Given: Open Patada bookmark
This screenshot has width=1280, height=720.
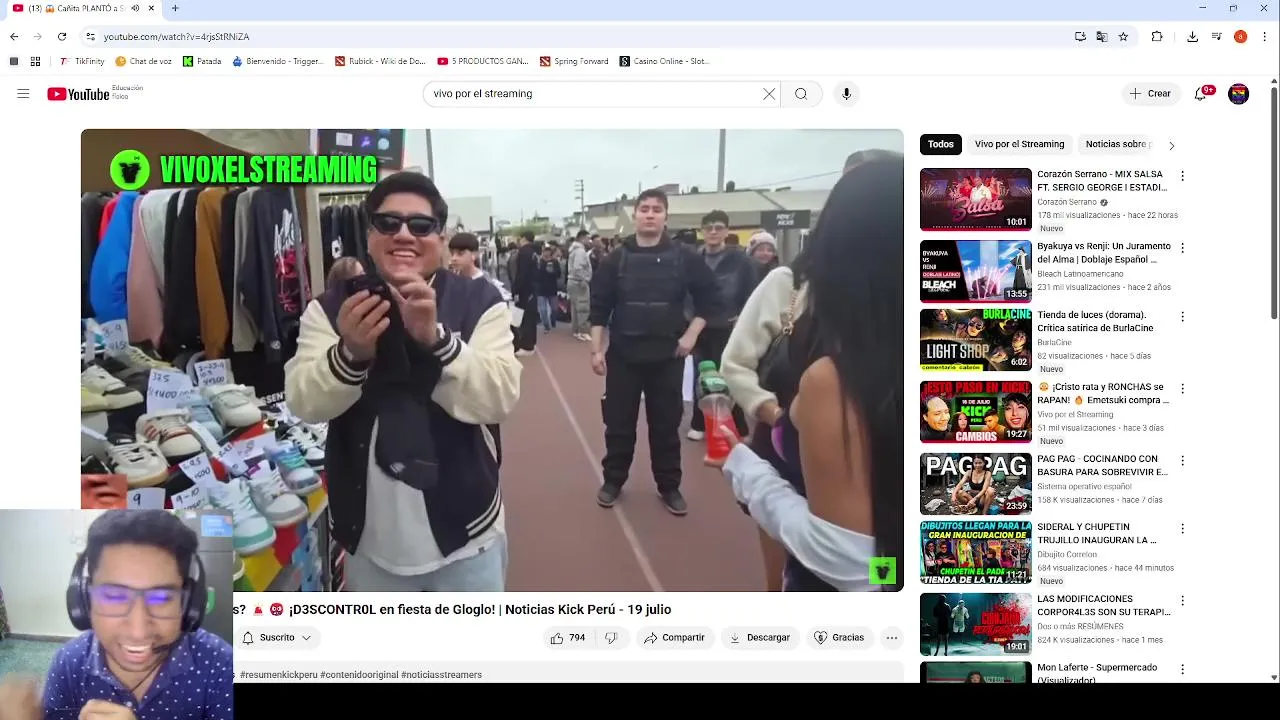Looking at the screenshot, I should point(202,61).
